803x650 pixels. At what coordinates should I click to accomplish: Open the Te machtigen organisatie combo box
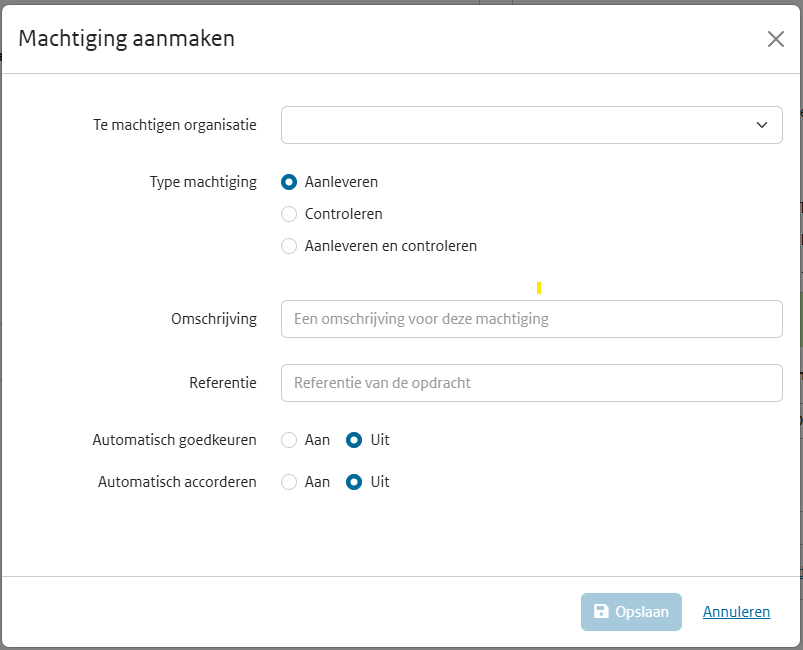pyautogui.click(x=520, y=125)
